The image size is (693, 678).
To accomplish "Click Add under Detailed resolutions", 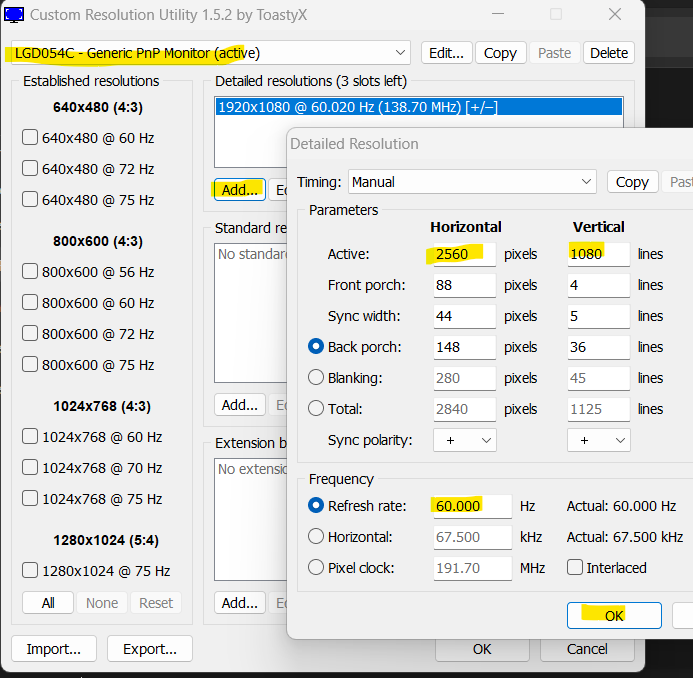I will (x=240, y=190).
